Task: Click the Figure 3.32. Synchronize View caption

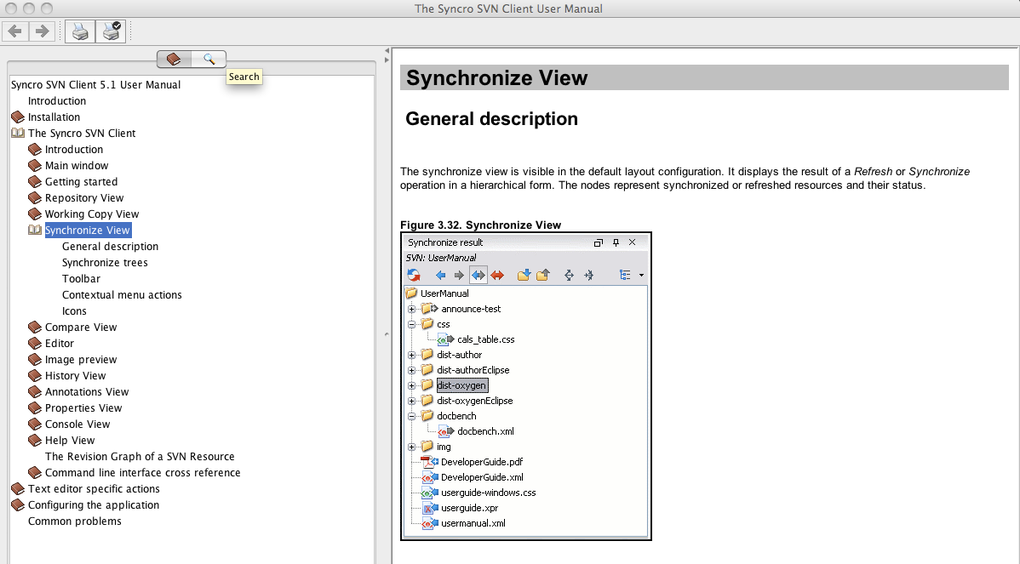Action: coord(480,225)
